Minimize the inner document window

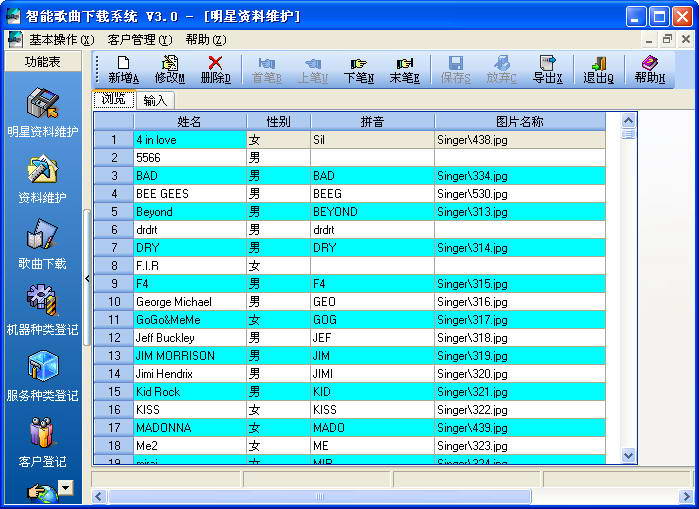[649, 40]
